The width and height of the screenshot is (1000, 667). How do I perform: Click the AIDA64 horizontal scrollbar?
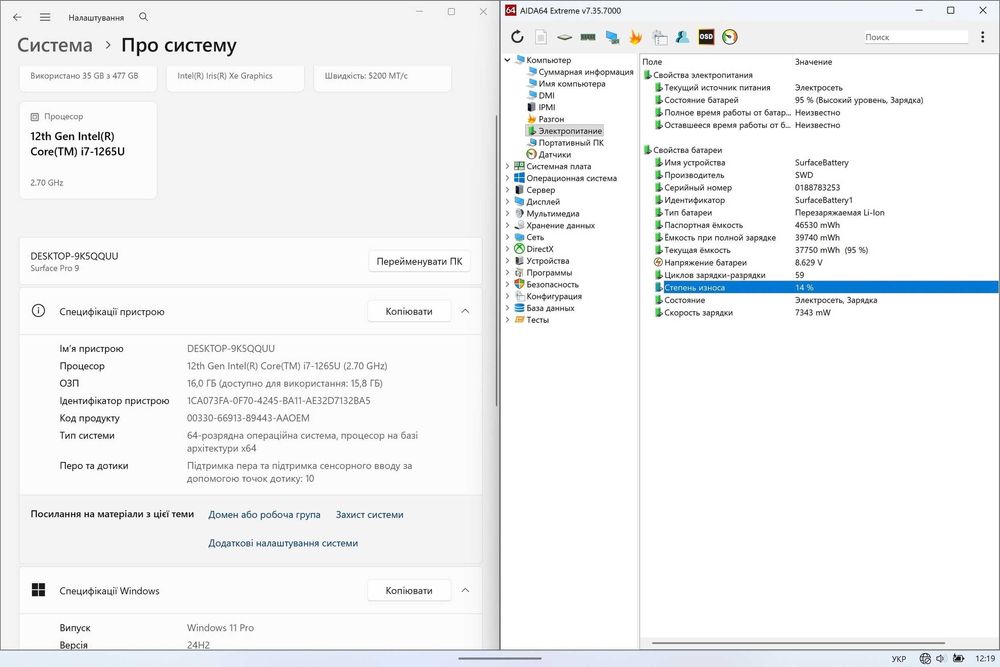point(798,643)
